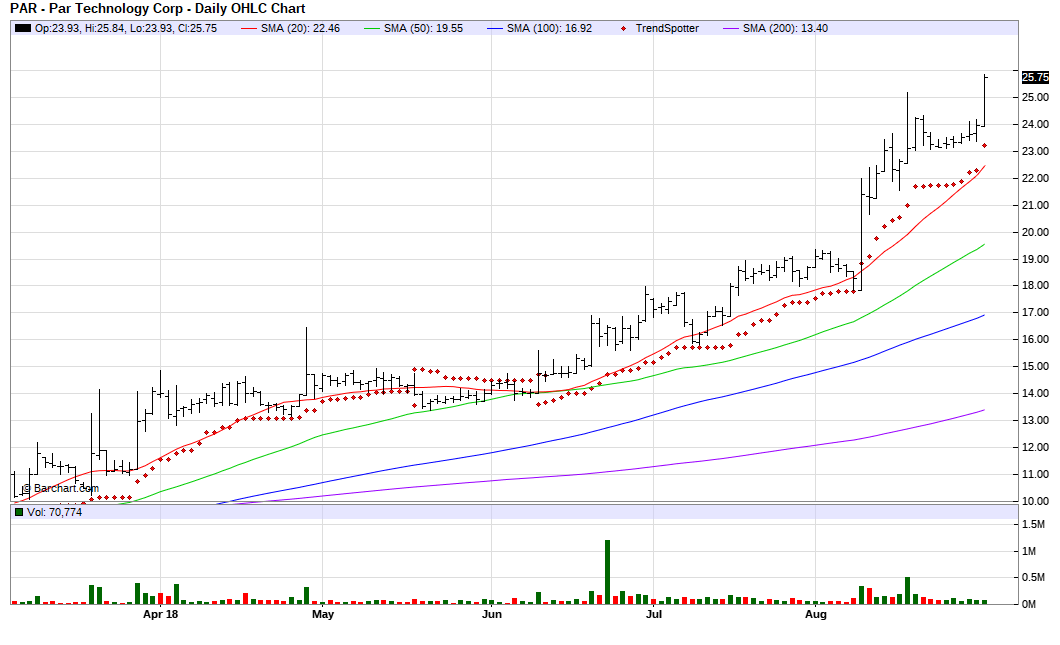This screenshot has width=1060, height=645.
Task: Click the tallest green volume bar in late June
Action: [x=608, y=572]
